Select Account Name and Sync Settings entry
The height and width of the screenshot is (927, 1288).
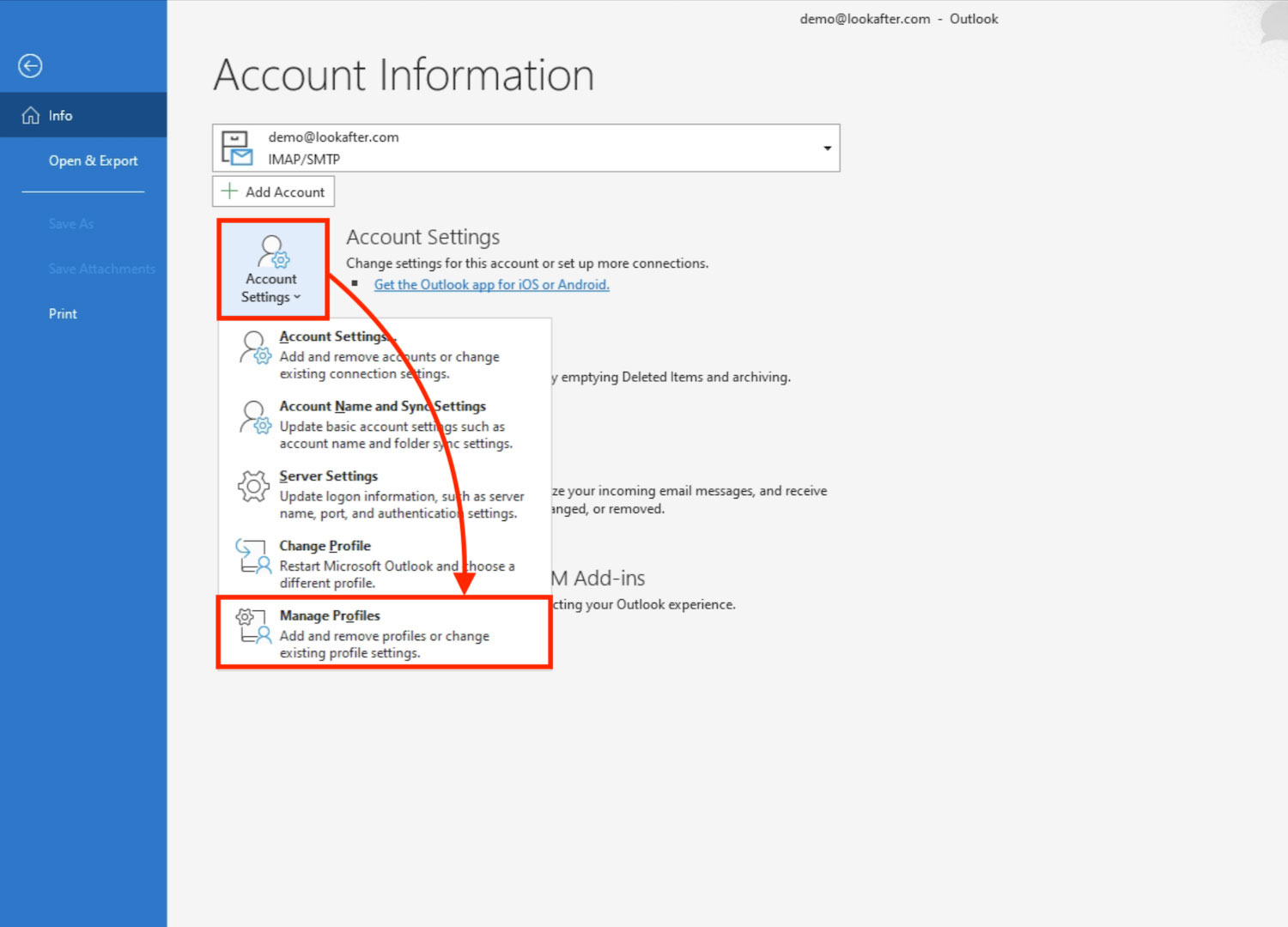pyautogui.click(x=382, y=407)
